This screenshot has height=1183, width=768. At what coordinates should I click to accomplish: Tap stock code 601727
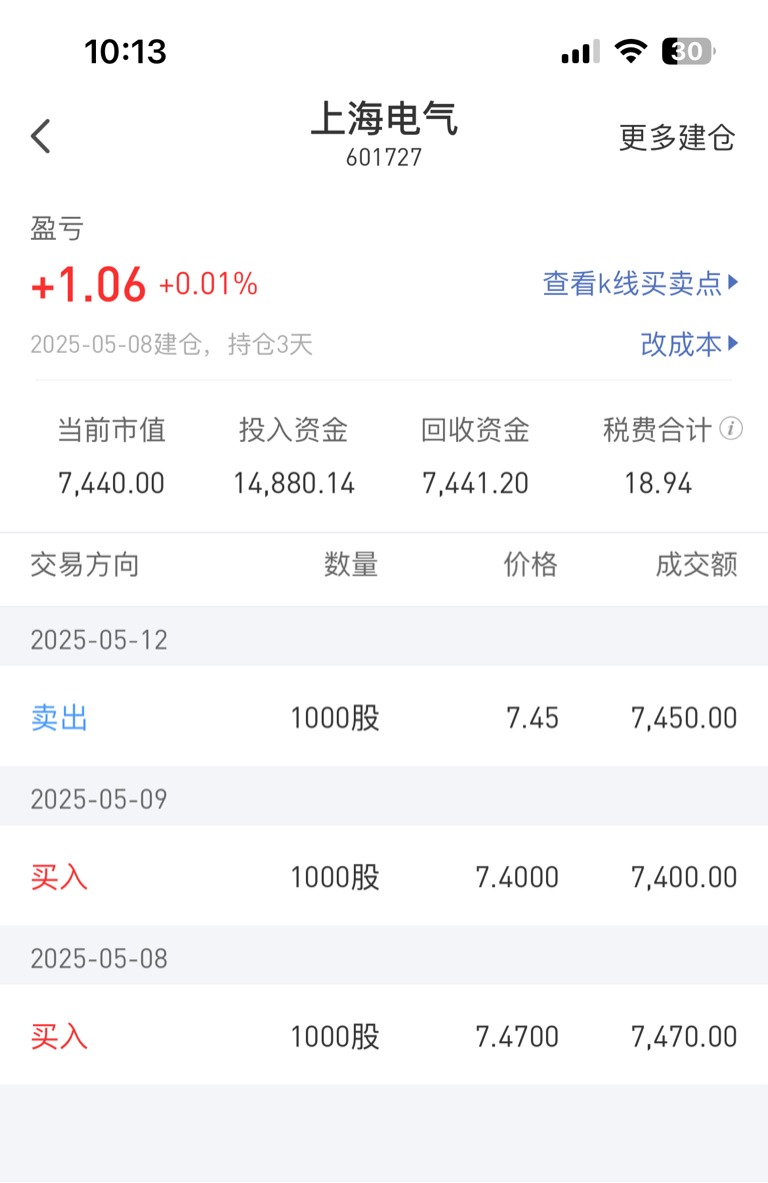click(x=384, y=158)
